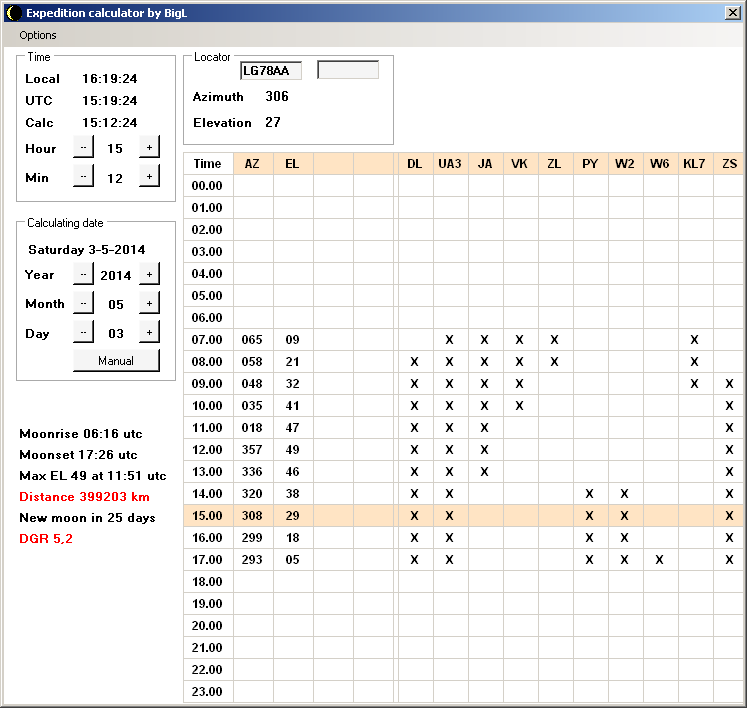
Task: Increase the Hour value with plus button
Action: (x=149, y=147)
